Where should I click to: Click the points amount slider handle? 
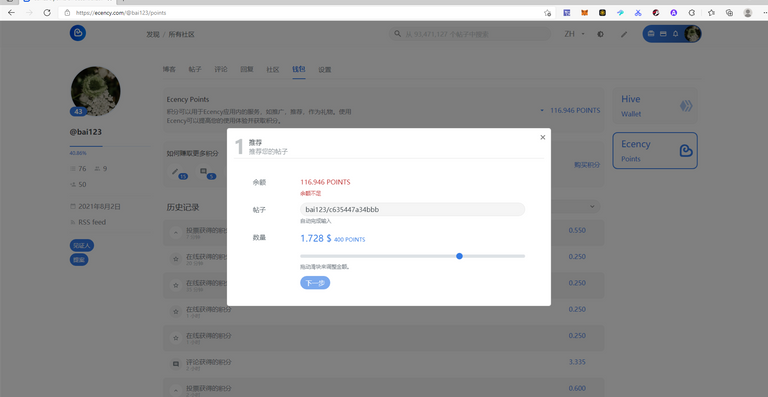click(x=459, y=256)
